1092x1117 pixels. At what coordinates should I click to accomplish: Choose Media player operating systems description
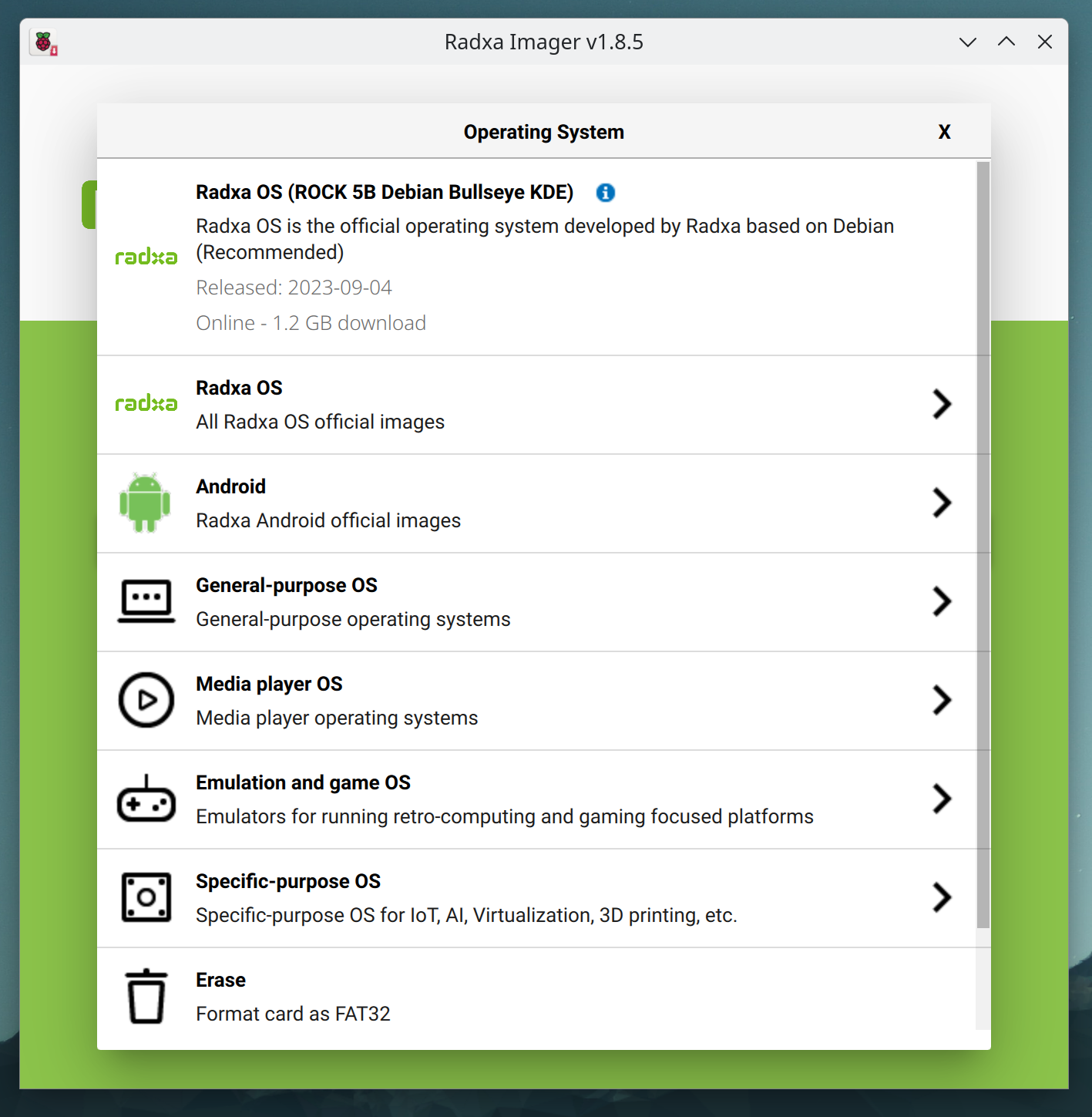(x=337, y=718)
